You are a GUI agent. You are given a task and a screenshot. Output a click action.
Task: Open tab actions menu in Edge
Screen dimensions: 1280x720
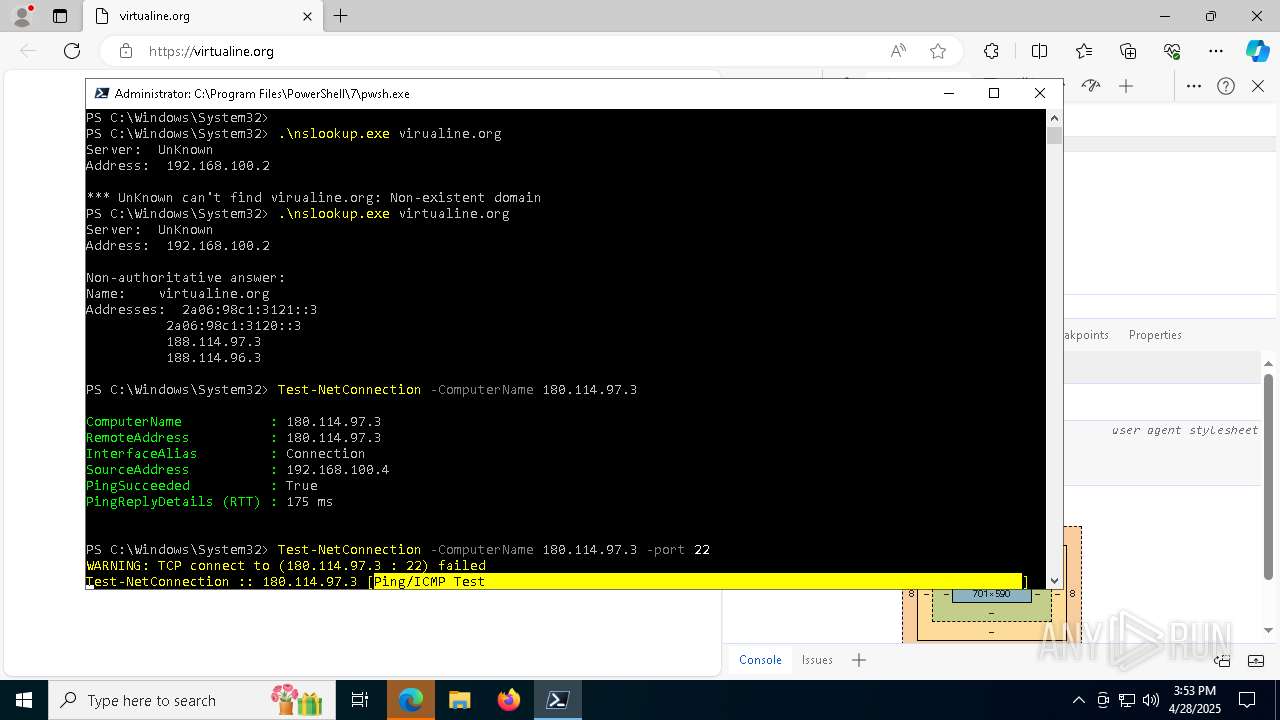pyautogui.click(x=60, y=16)
